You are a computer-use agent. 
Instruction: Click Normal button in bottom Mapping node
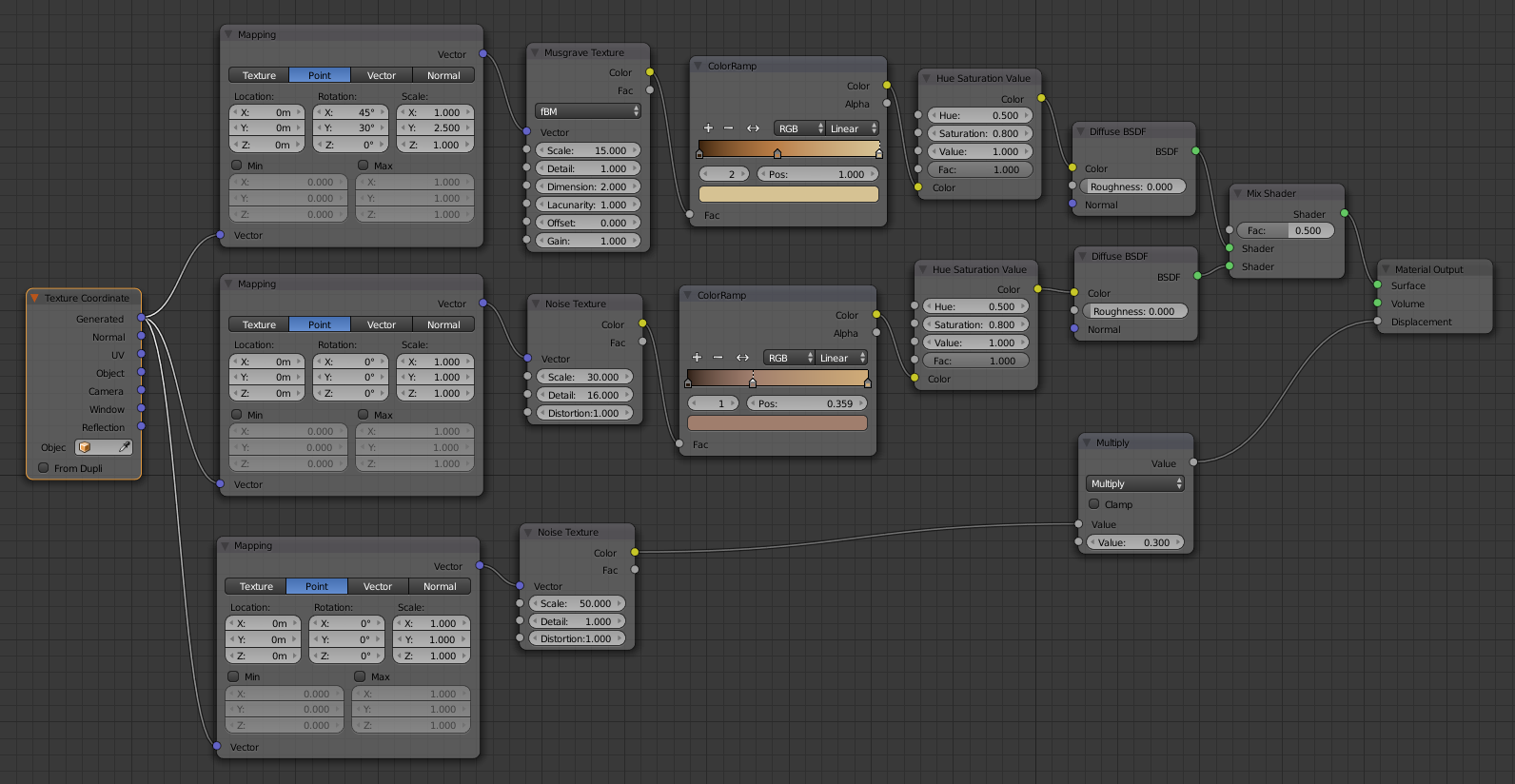pyautogui.click(x=440, y=586)
